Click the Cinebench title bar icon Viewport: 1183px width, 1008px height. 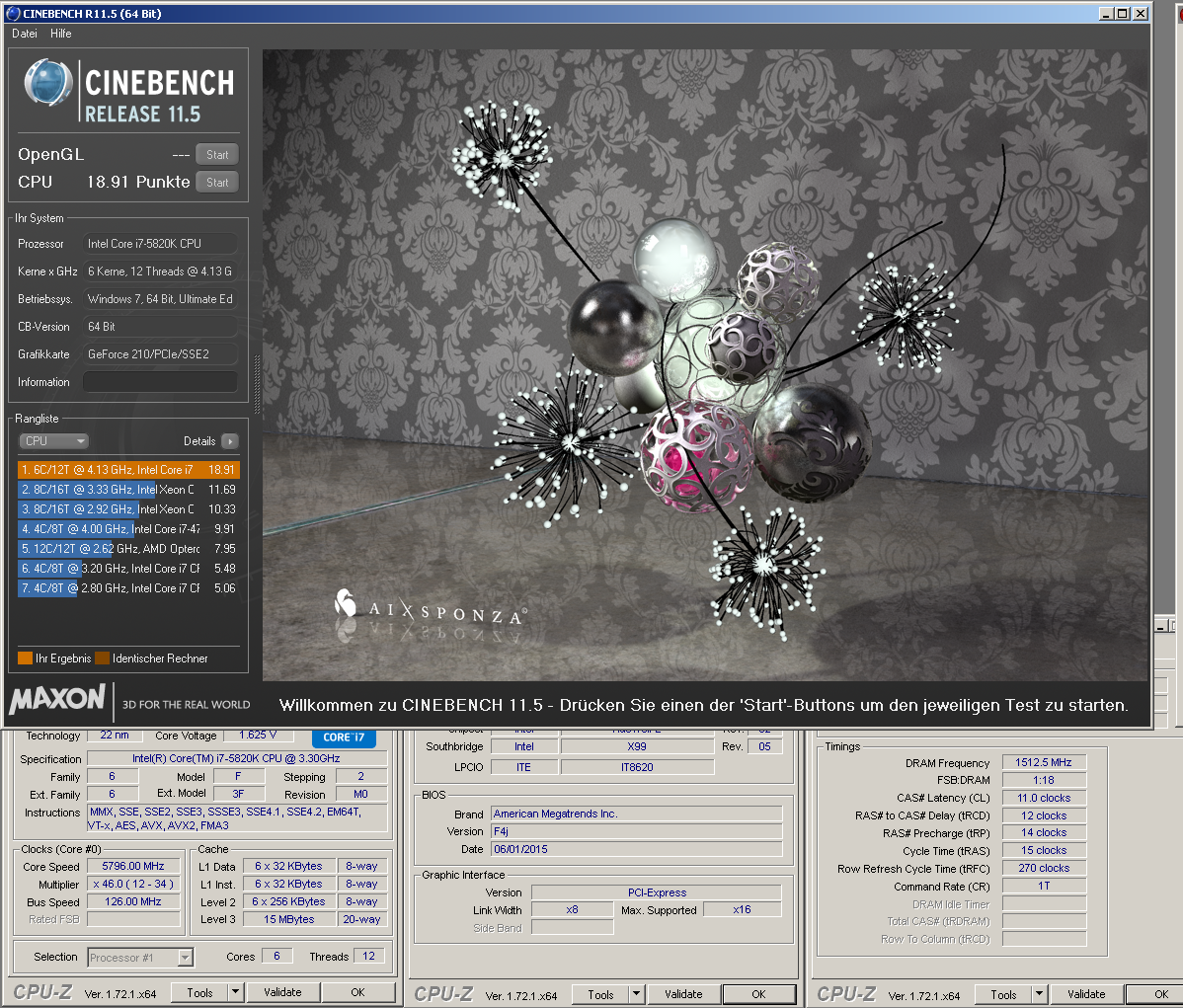[13, 14]
